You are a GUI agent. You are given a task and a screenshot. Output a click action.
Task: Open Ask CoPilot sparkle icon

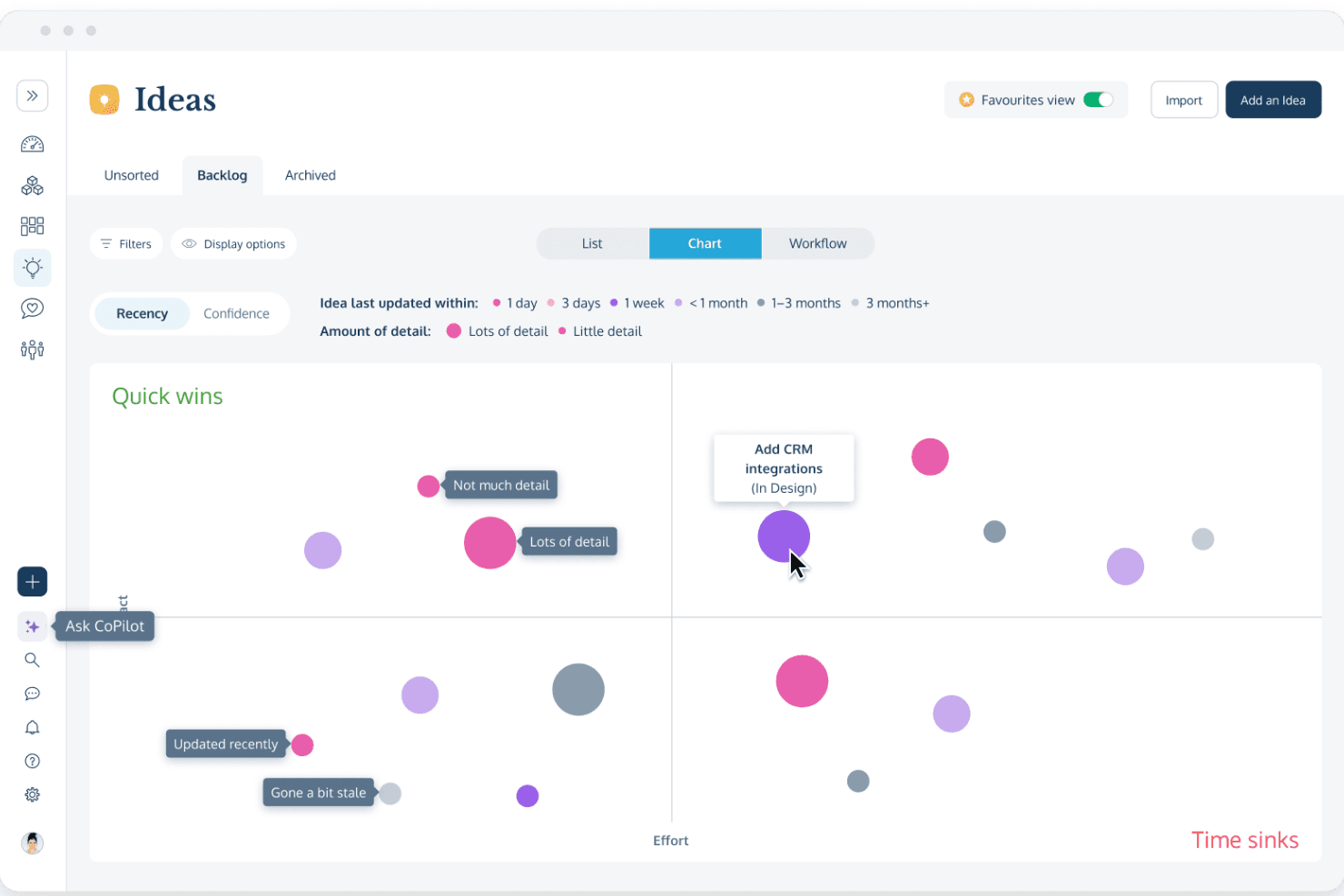click(x=32, y=626)
